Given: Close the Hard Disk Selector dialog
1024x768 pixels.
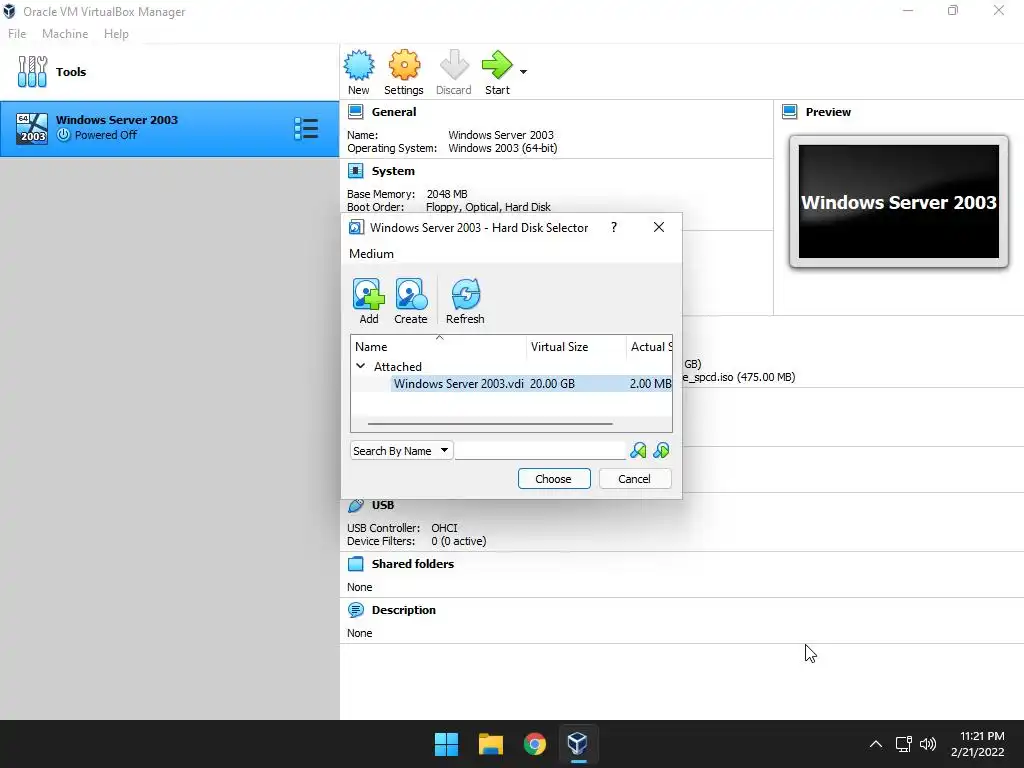Looking at the screenshot, I should point(659,227).
